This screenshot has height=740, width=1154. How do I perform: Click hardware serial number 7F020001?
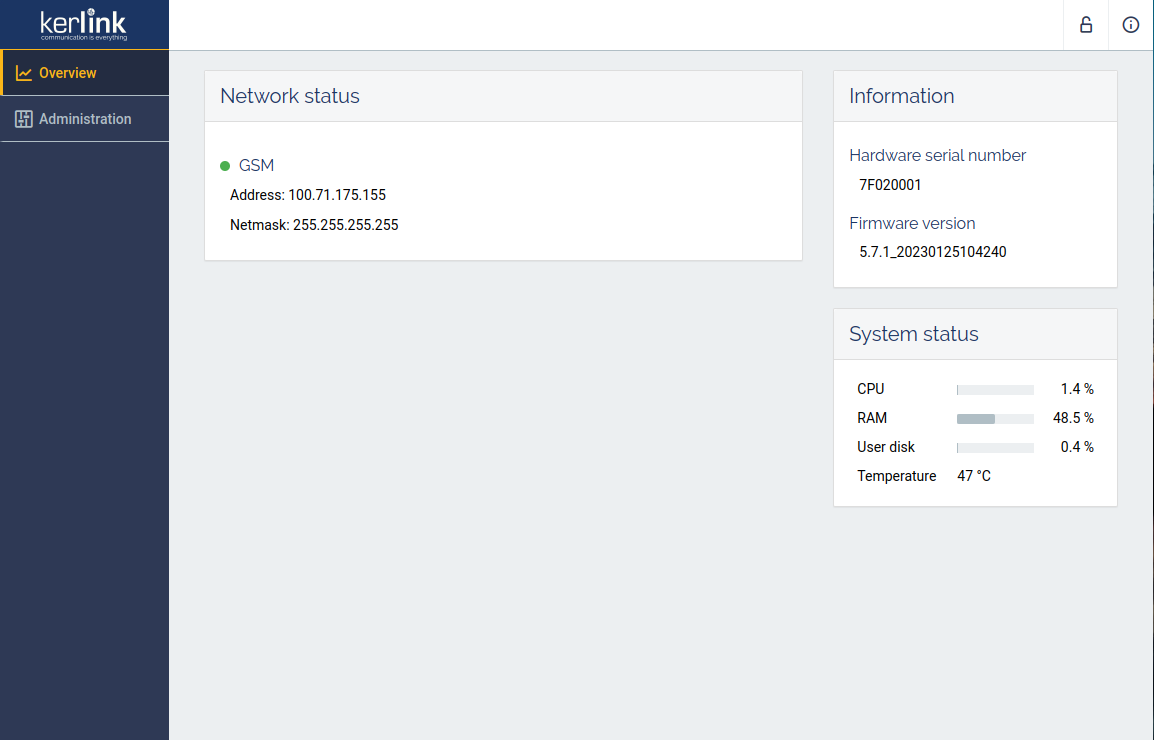pos(890,185)
